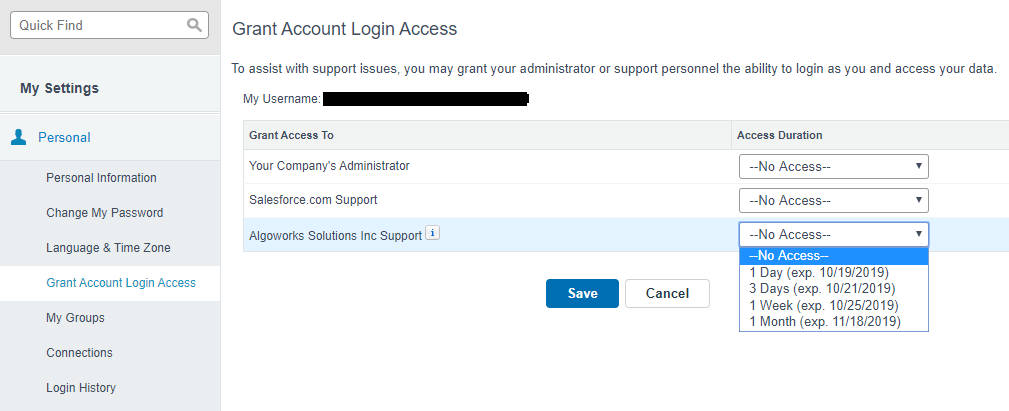Click info icon next to Algoworks Solutions Support

432,234
